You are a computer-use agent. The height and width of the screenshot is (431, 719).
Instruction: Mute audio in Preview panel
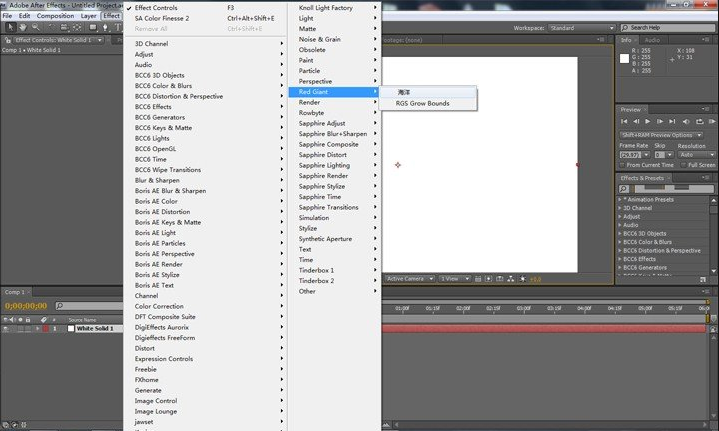click(686, 121)
